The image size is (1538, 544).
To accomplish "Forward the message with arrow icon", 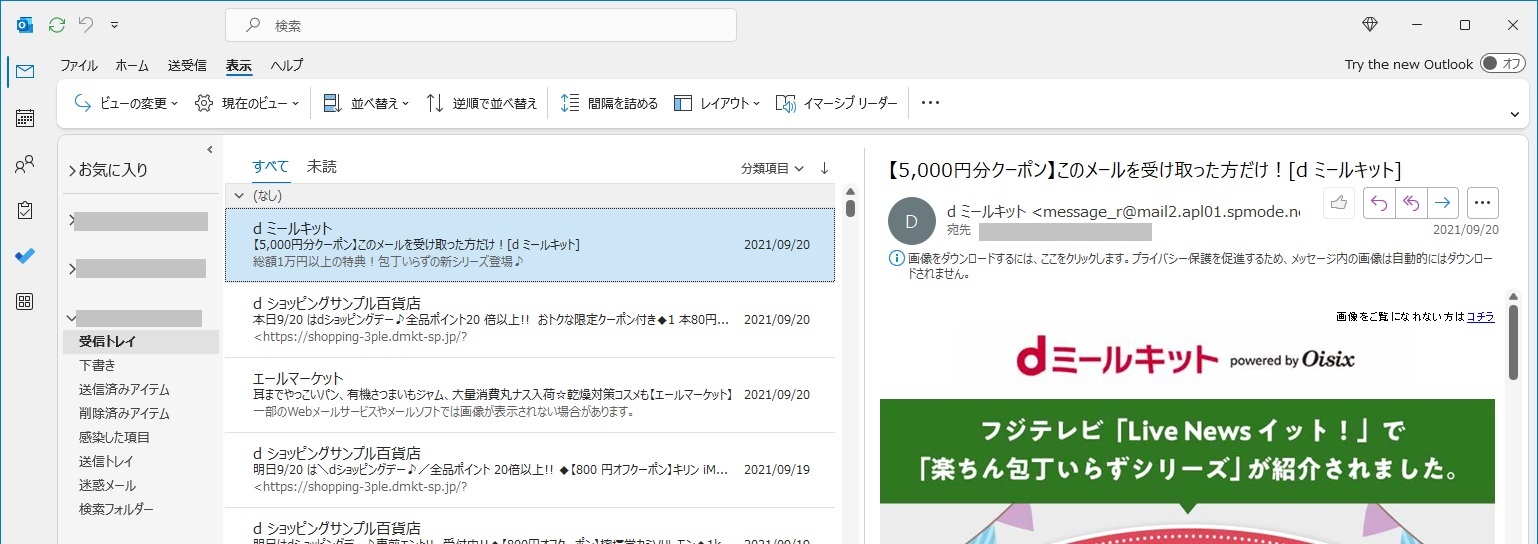I will click(1442, 203).
